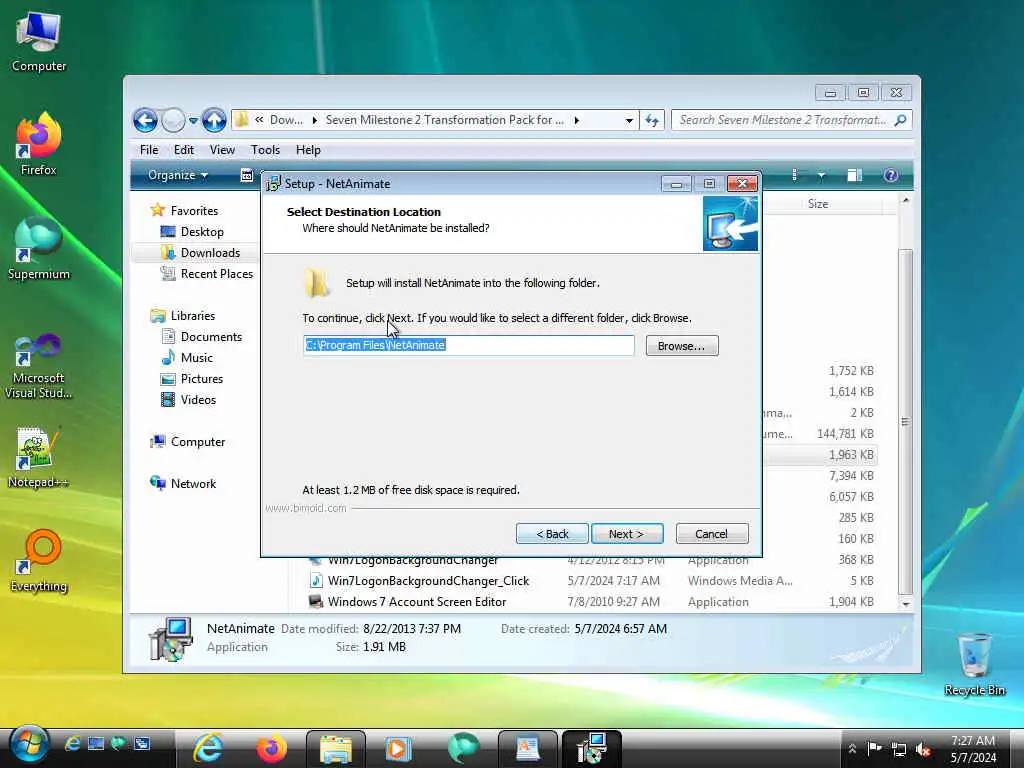Expand the breadcrumb arrow after Transformation Pack folder

(577, 120)
